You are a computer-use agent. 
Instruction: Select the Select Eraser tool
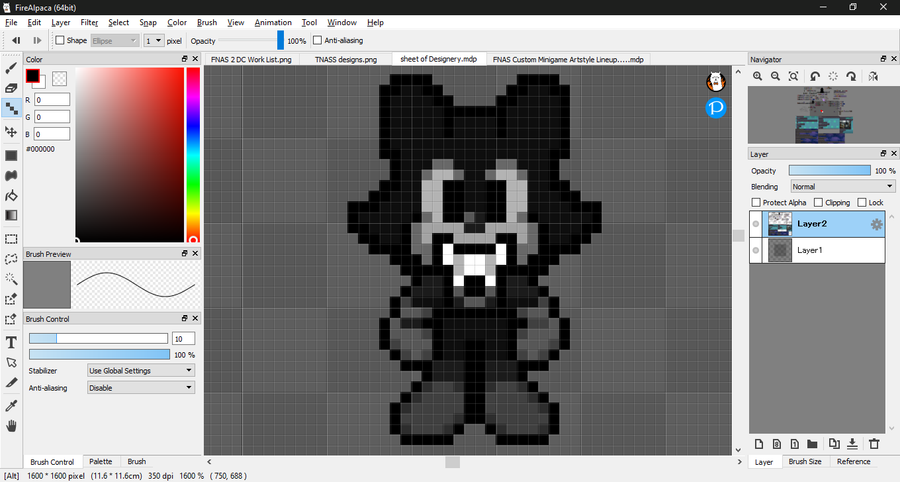(11, 319)
